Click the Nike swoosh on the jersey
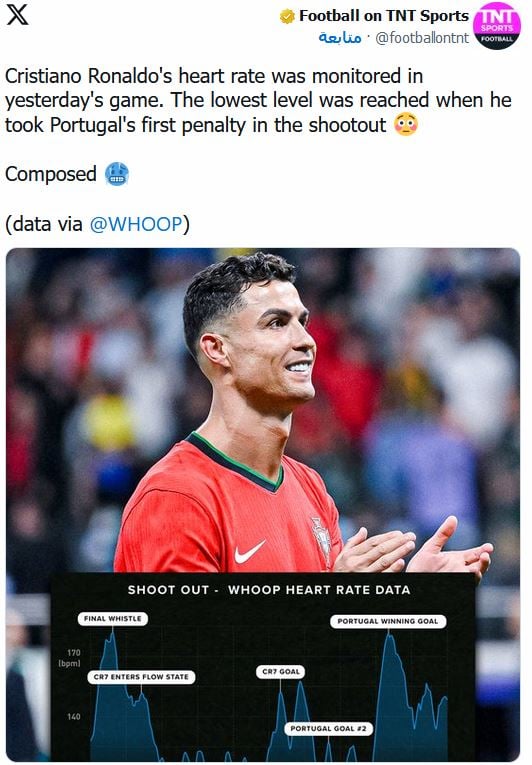532x765 pixels. (x=249, y=552)
